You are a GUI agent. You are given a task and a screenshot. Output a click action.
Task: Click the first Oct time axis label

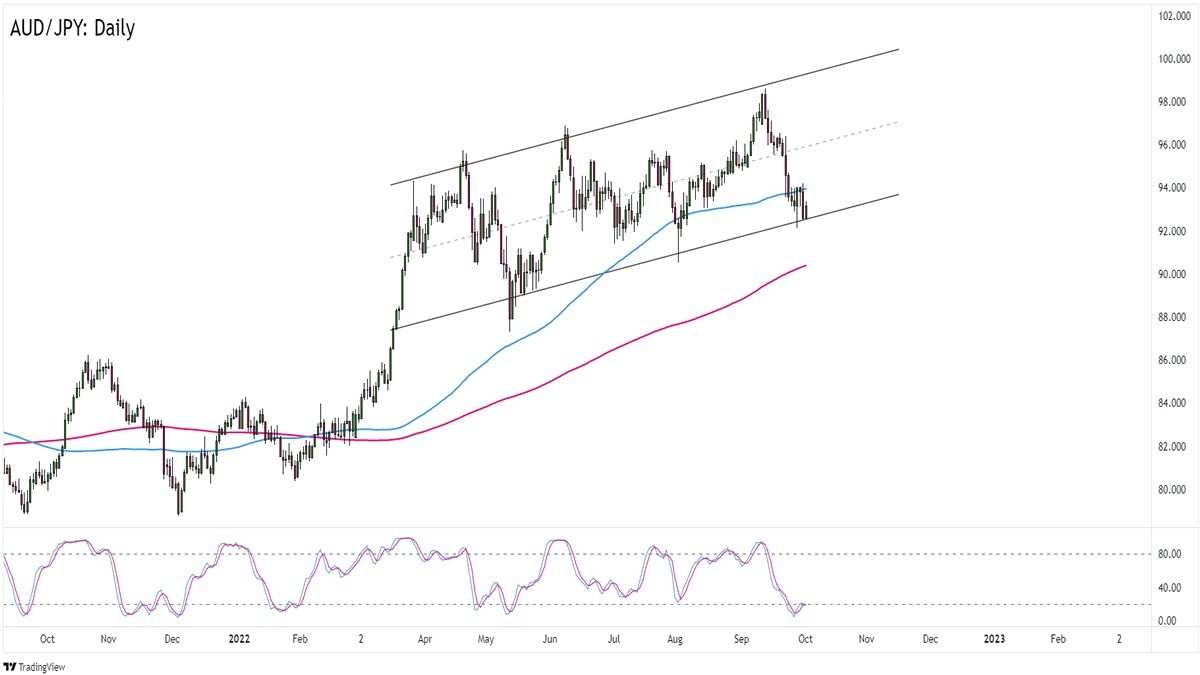coord(47,639)
